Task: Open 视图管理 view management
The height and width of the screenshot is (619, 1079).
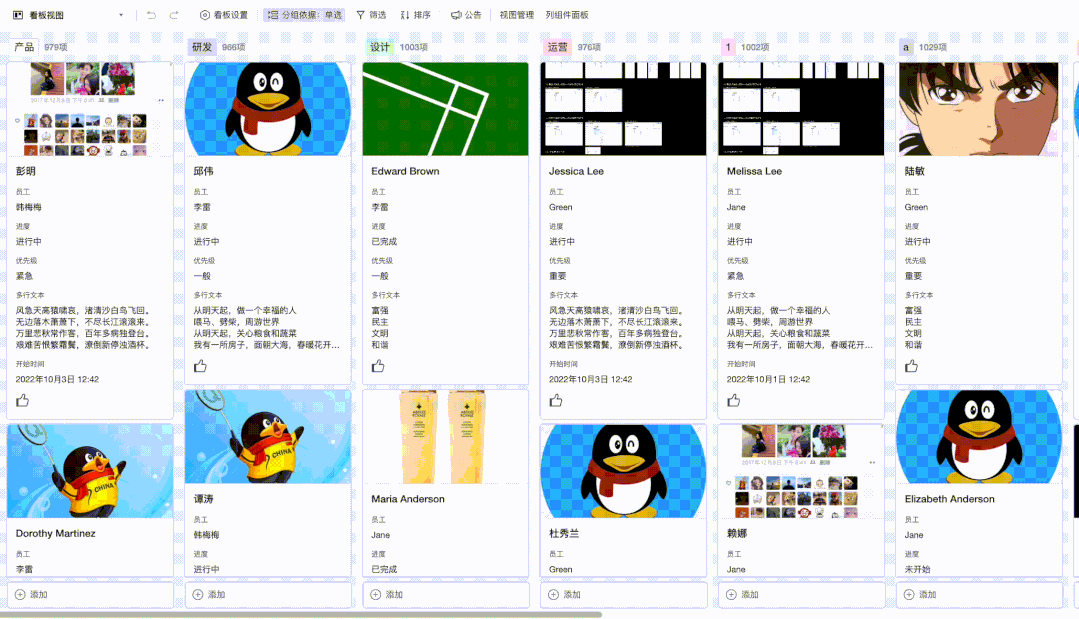Action: coord(516,14)
